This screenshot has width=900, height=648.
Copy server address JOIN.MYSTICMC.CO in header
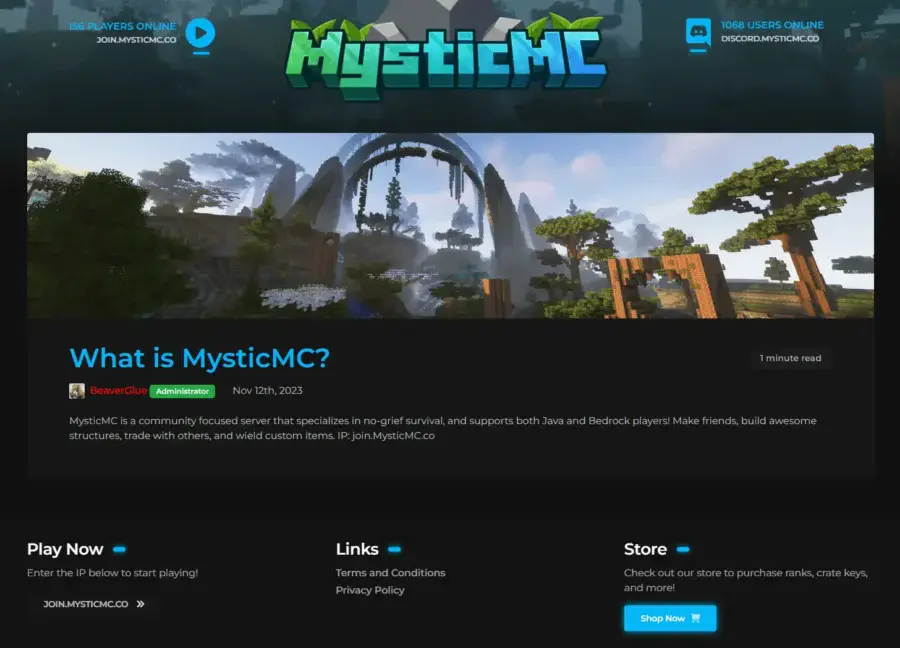(136, 40)
